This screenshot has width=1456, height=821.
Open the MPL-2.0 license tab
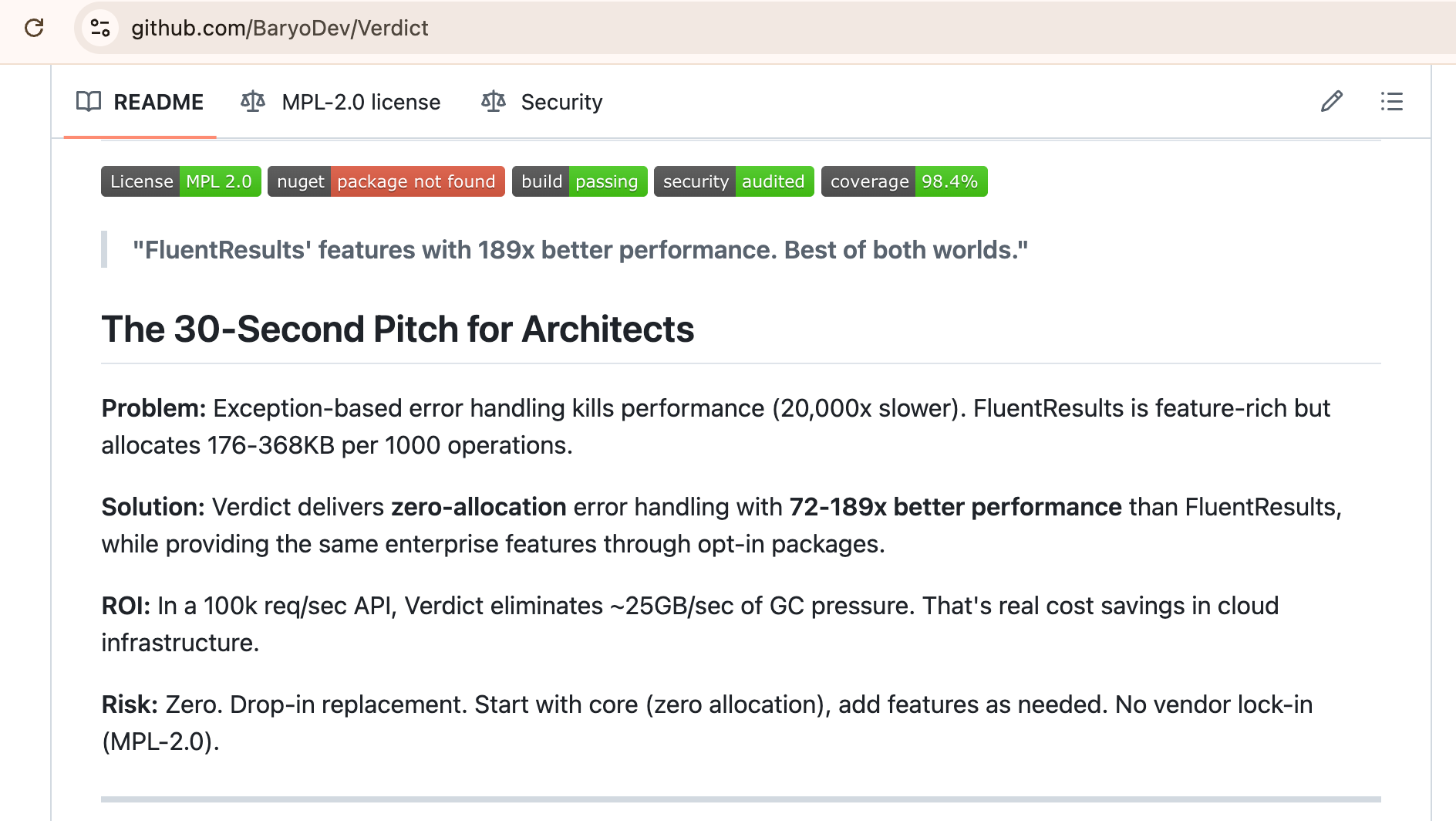[x=340, y=102]
